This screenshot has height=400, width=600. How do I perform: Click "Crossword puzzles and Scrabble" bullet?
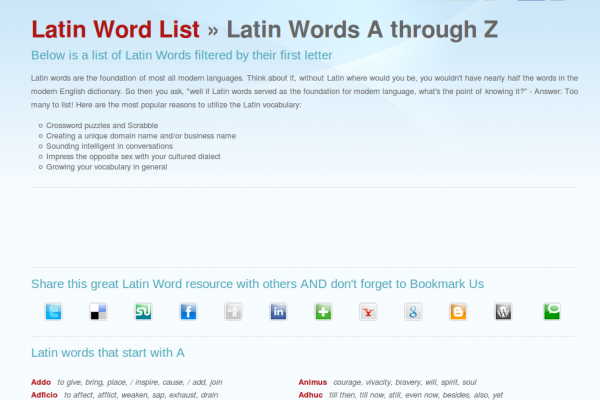point(102,126)
